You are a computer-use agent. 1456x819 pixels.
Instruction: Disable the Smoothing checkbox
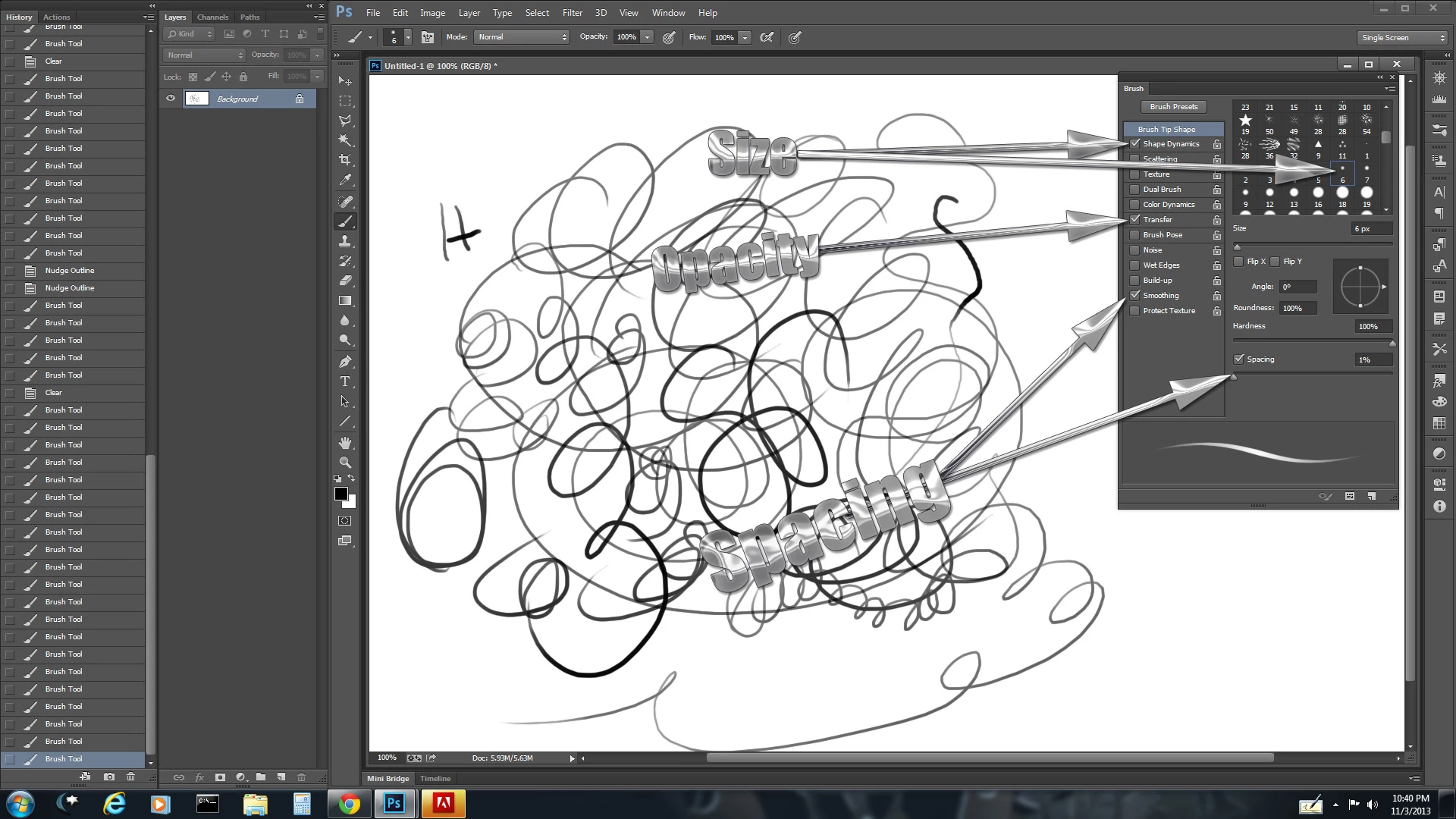click(x=1134, y=295)
